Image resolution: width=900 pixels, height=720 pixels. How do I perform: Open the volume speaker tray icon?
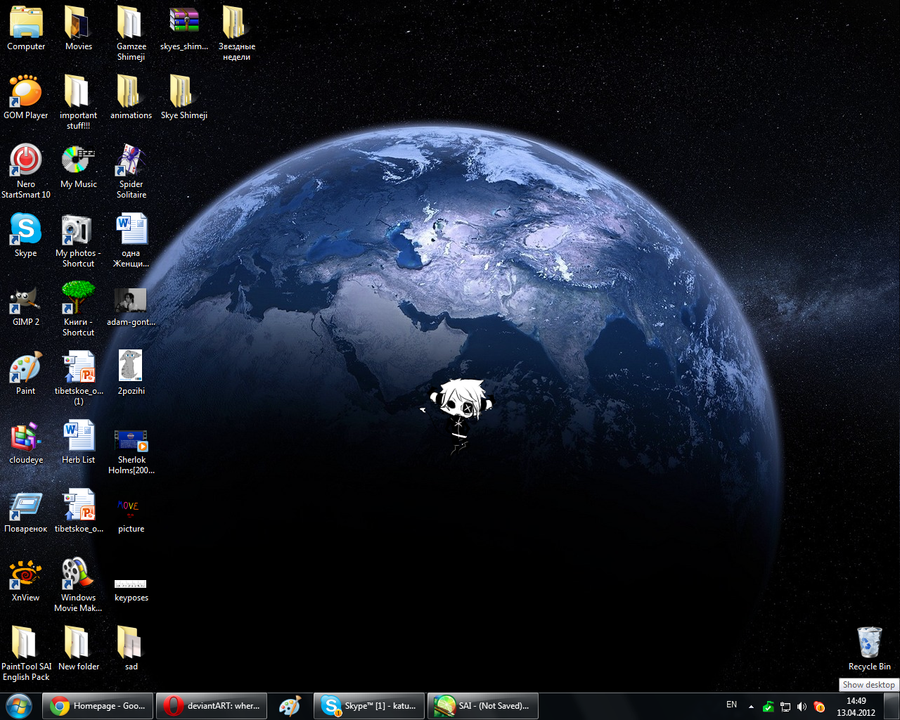click(x=802, y=706)
